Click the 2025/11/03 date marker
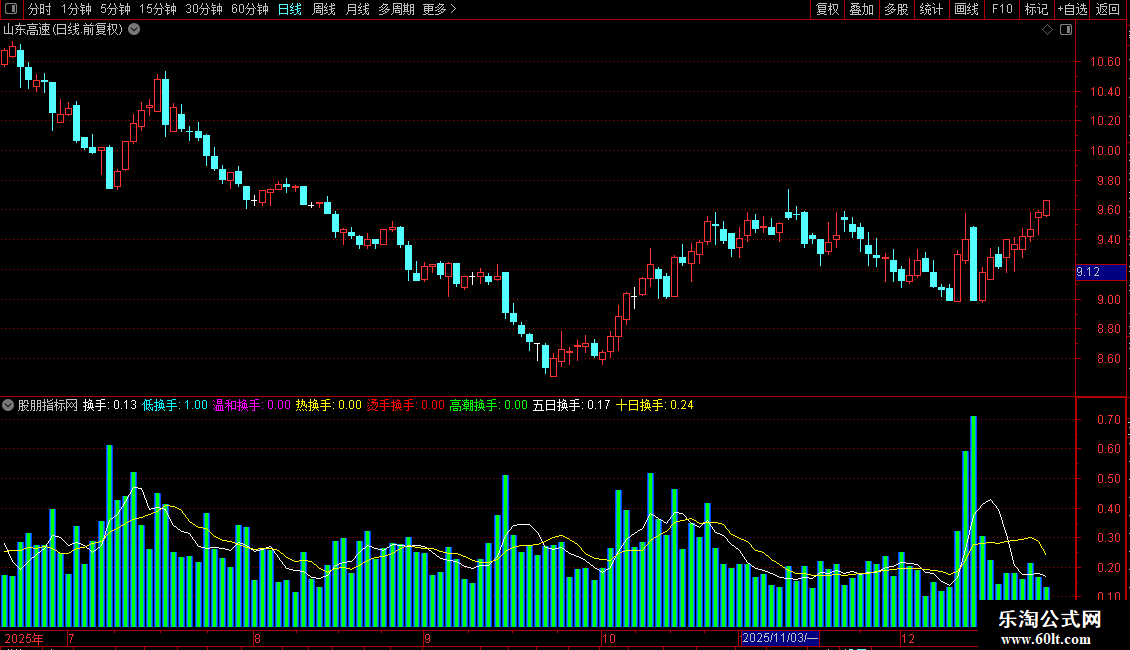Viewport: 1130px width, 650px height. tap(780, 638)
